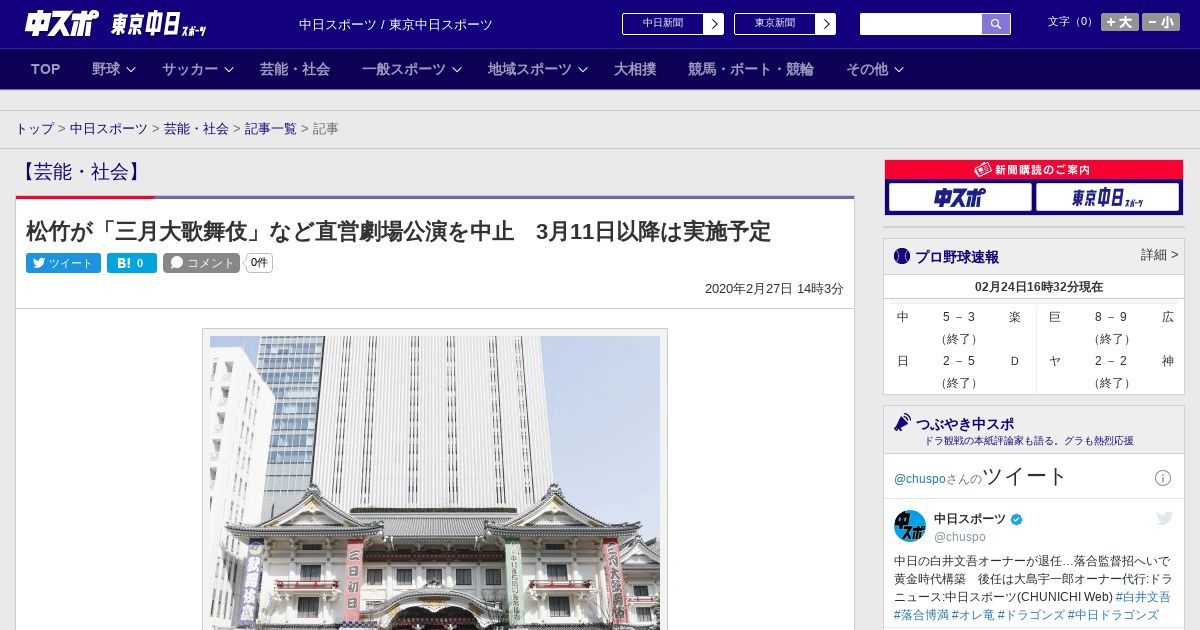Image resolution: width=1200 pixels, height=630 pixels.
Task: Open the 地域スポーツ menu
Action: click(530, 69)
